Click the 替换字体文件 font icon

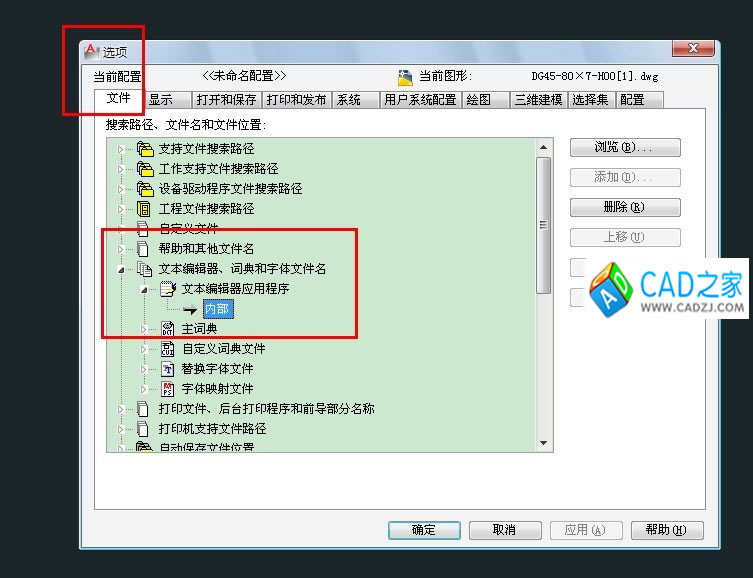point(167,369)
